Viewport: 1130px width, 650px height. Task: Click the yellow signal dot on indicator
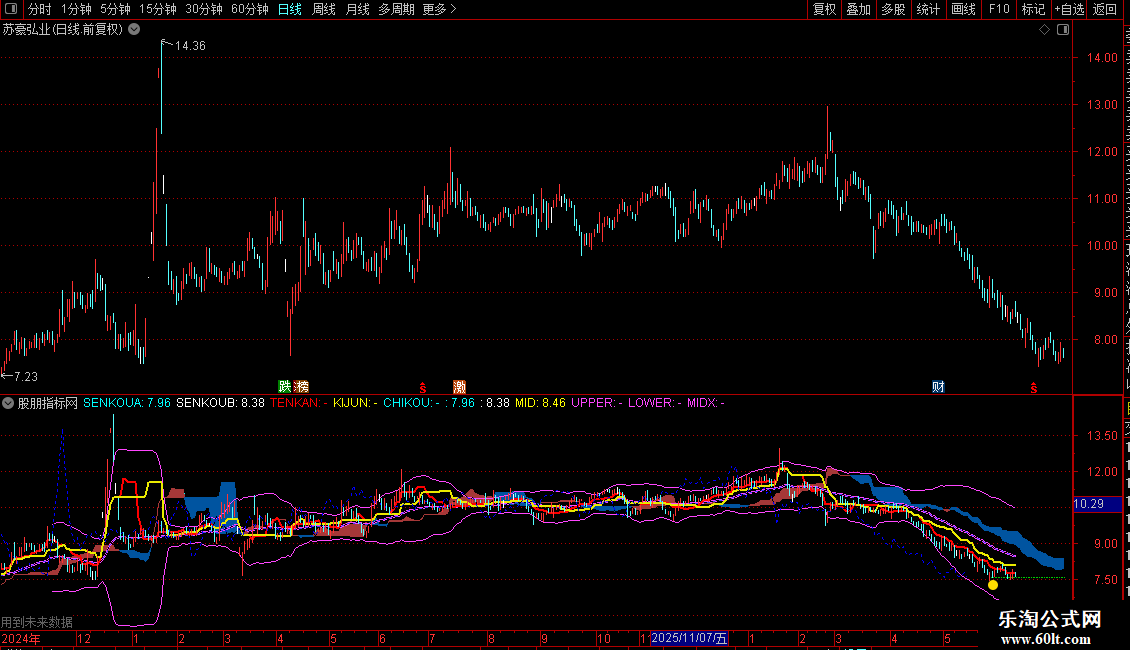point(993,585)
